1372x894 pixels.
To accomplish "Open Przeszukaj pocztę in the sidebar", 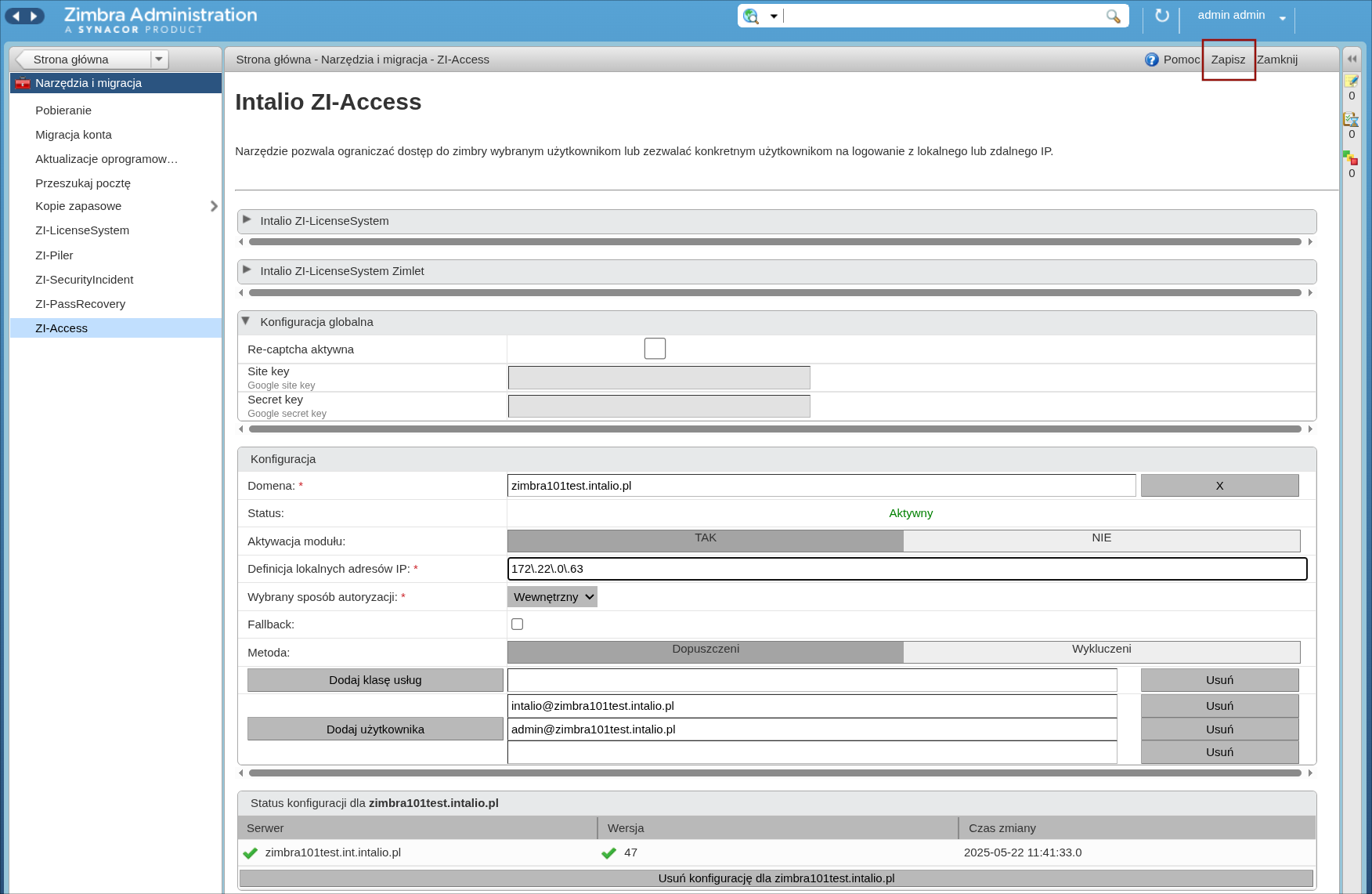I will 83,183.
